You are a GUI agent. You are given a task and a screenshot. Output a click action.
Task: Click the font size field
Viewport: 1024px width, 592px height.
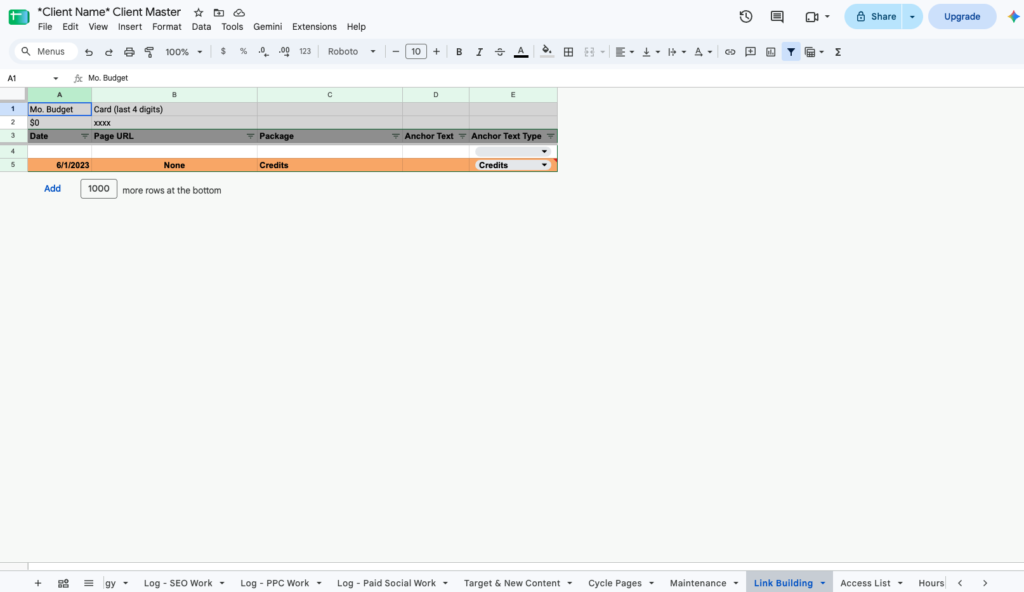416,52
